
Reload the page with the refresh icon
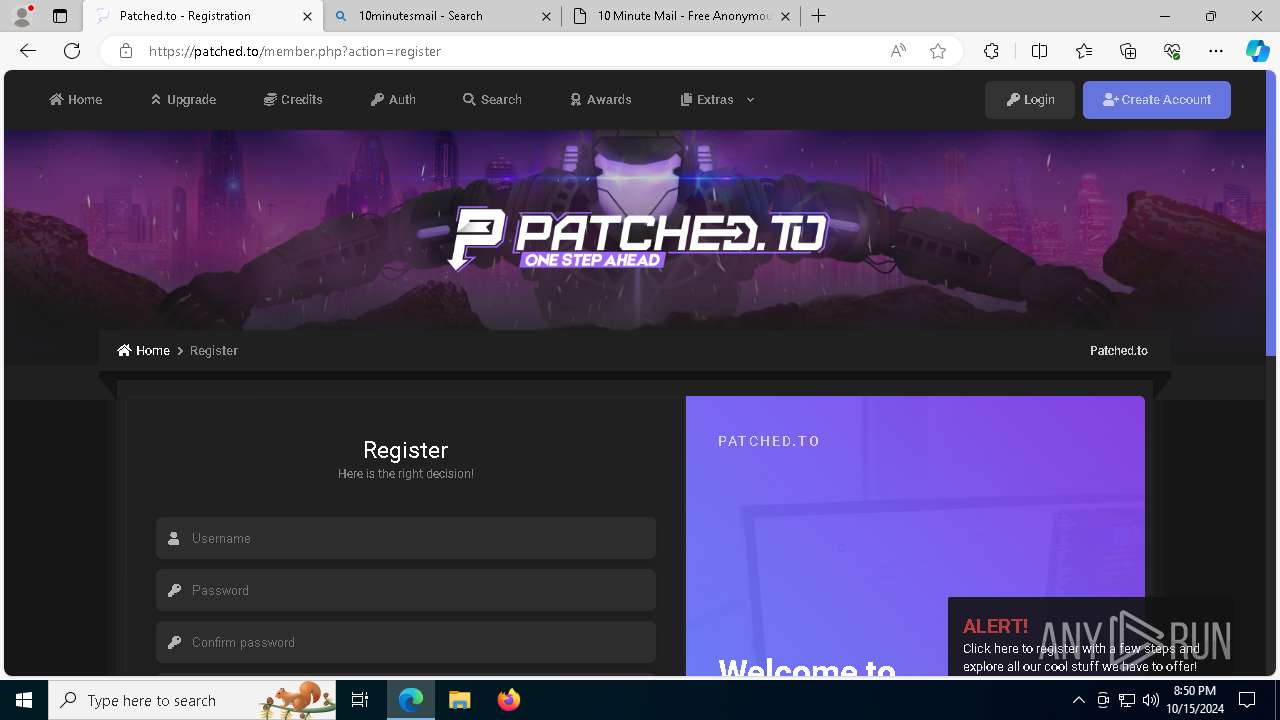(72, 51)
